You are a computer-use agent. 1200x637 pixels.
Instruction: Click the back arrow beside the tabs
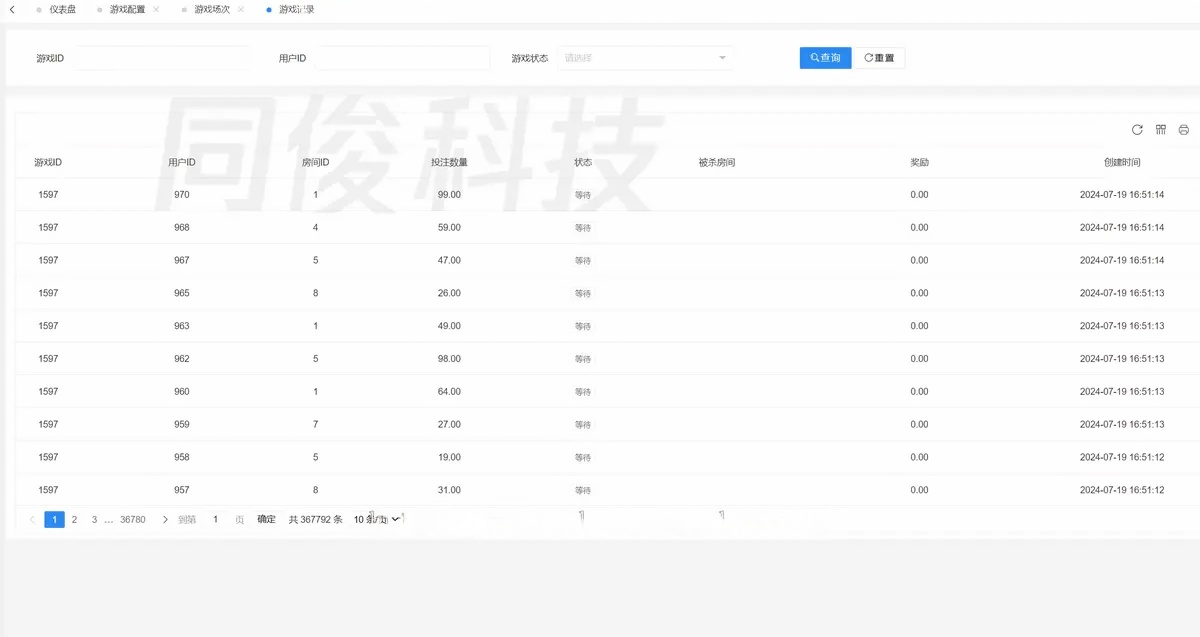tap(11, 9)
